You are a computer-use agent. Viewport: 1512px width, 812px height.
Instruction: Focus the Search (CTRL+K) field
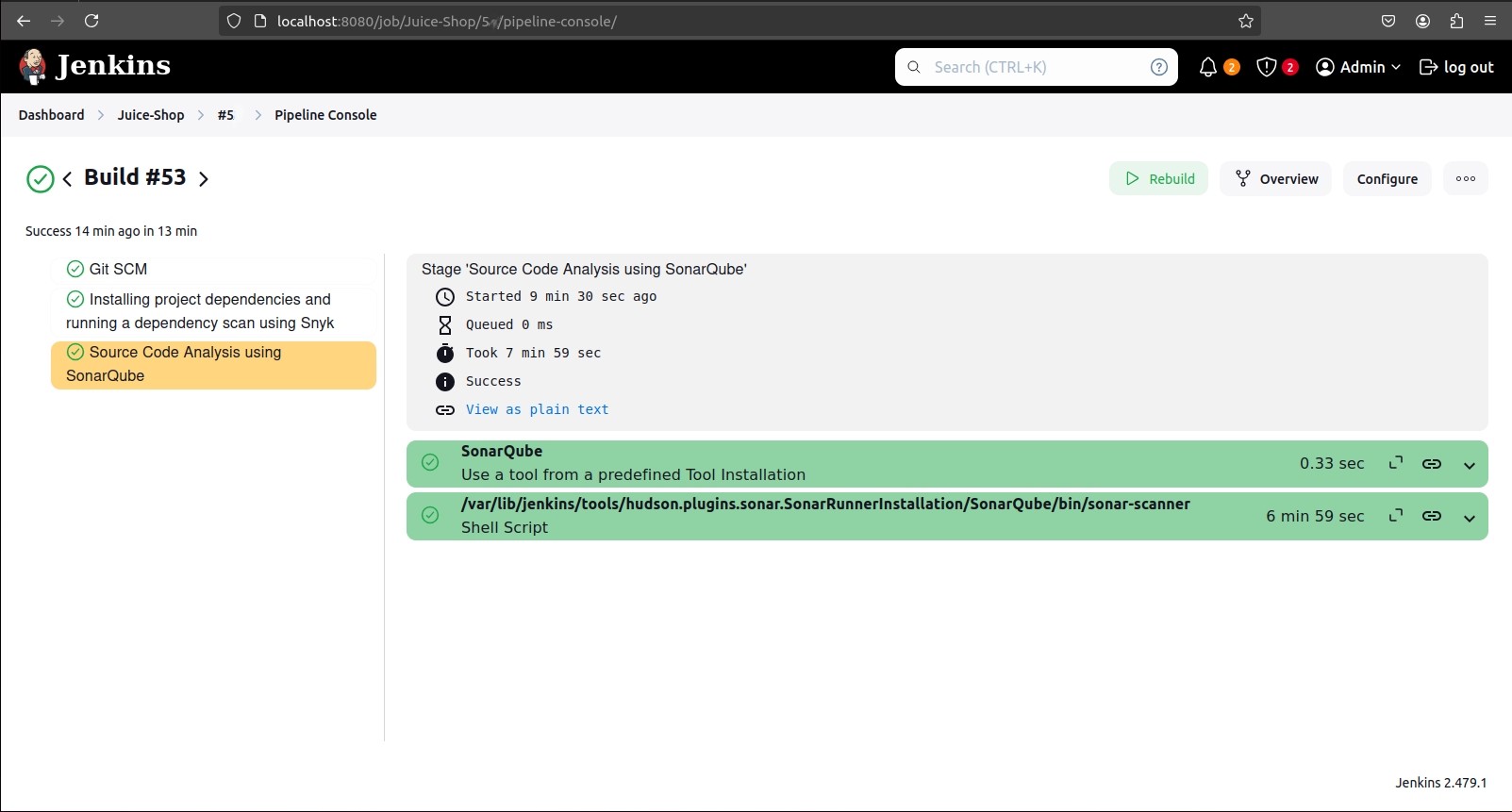pyautogui.click(x=1037, y=67)
